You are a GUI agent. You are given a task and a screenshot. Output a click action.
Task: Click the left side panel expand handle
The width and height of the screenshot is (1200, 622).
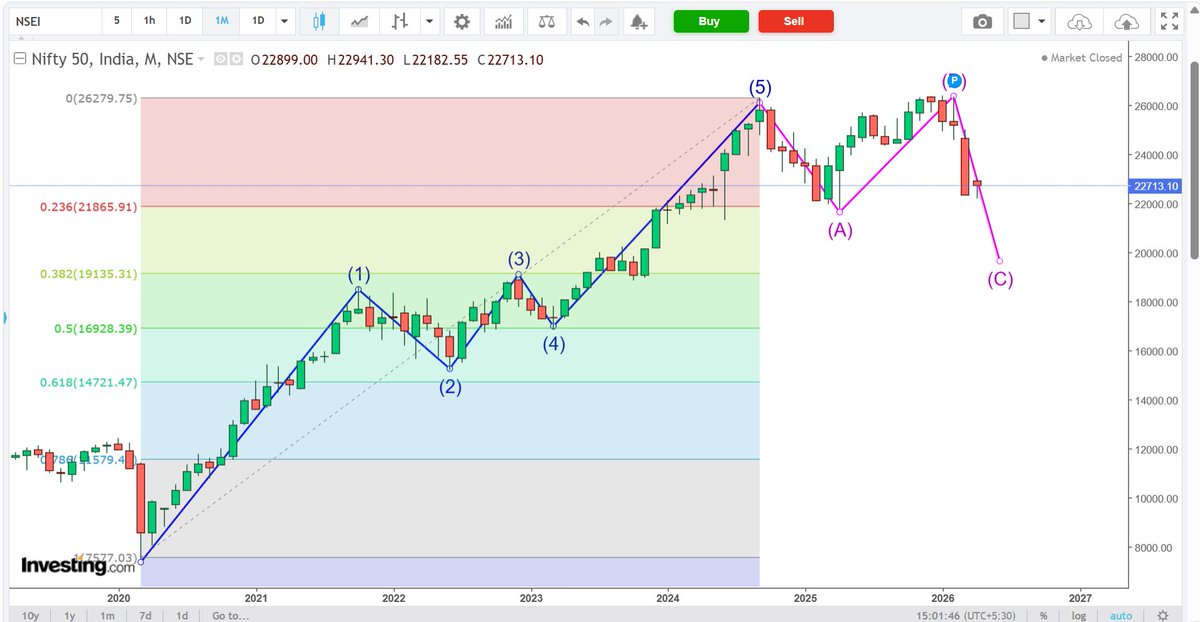(x=3, y=318)
